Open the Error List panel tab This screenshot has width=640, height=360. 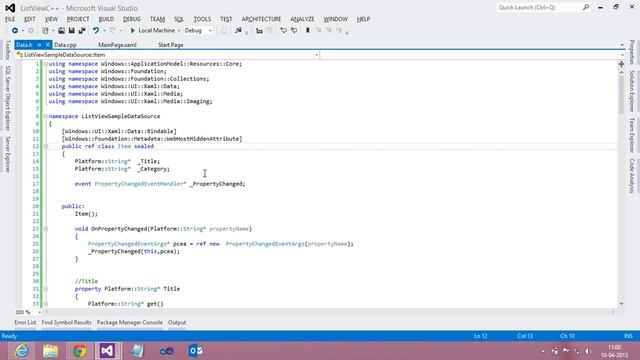pyautogui.click(x=25, y=322)
